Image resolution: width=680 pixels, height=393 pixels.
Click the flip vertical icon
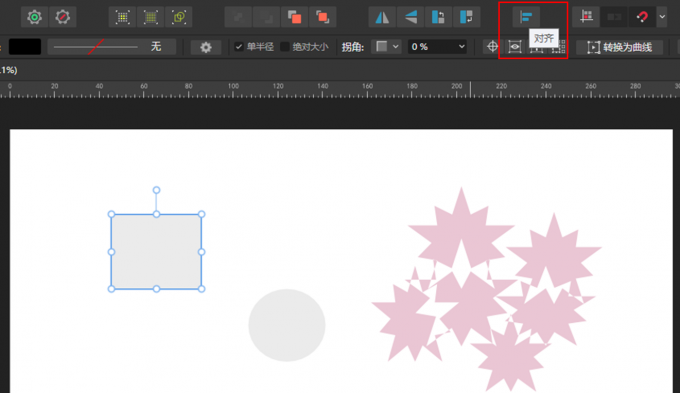pos(410,17)
